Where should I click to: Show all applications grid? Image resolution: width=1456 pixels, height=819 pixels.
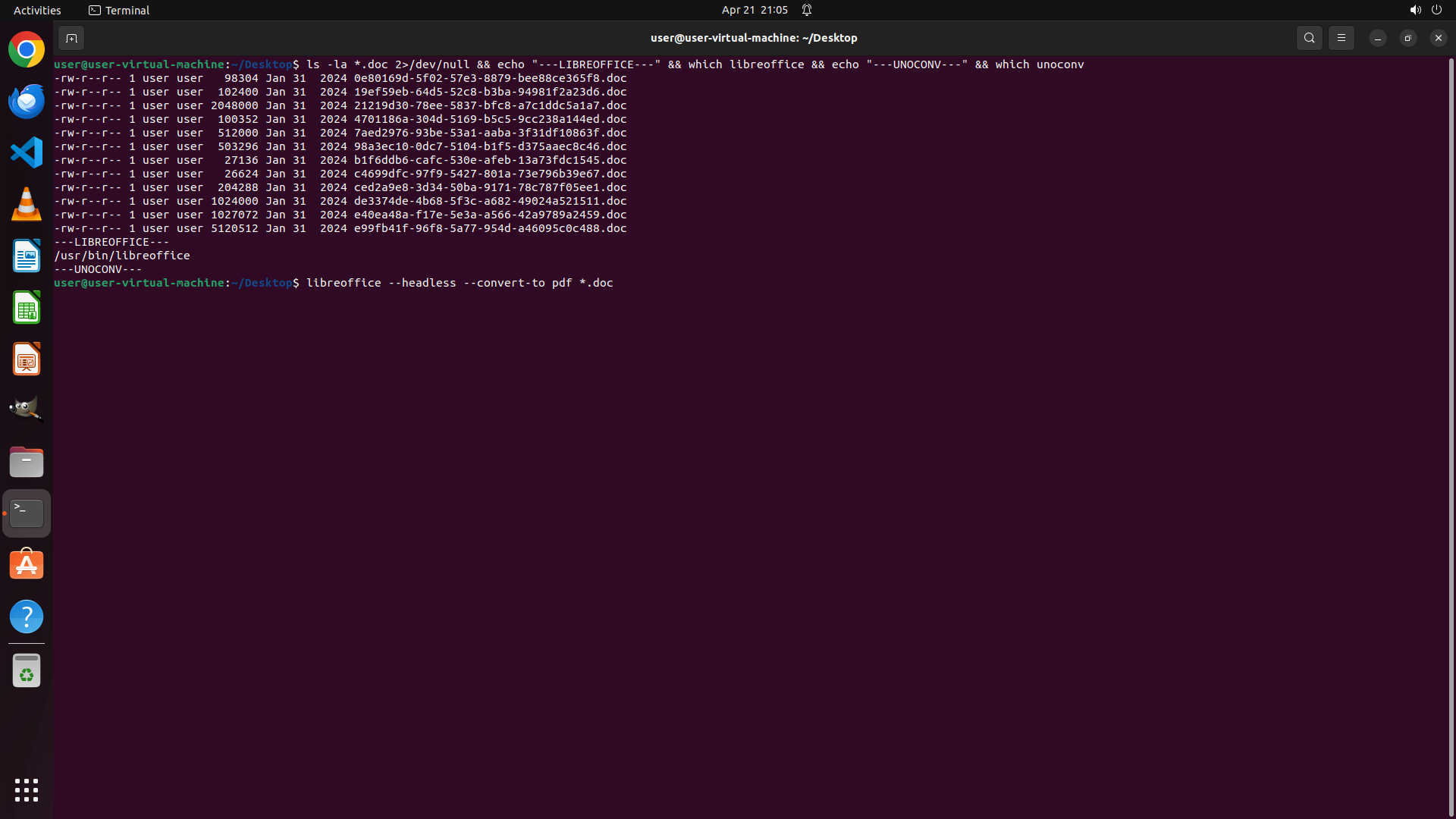[x=27, y=790]
